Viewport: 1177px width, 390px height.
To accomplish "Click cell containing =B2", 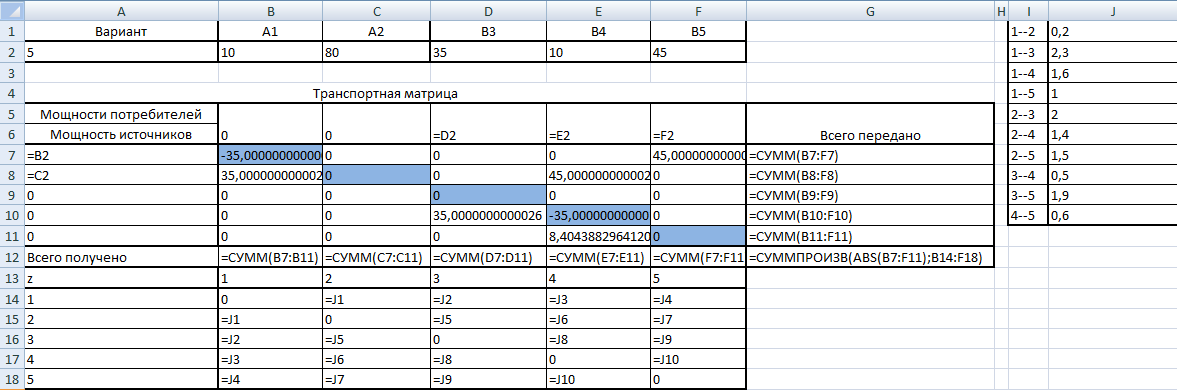I will (122, 155).
